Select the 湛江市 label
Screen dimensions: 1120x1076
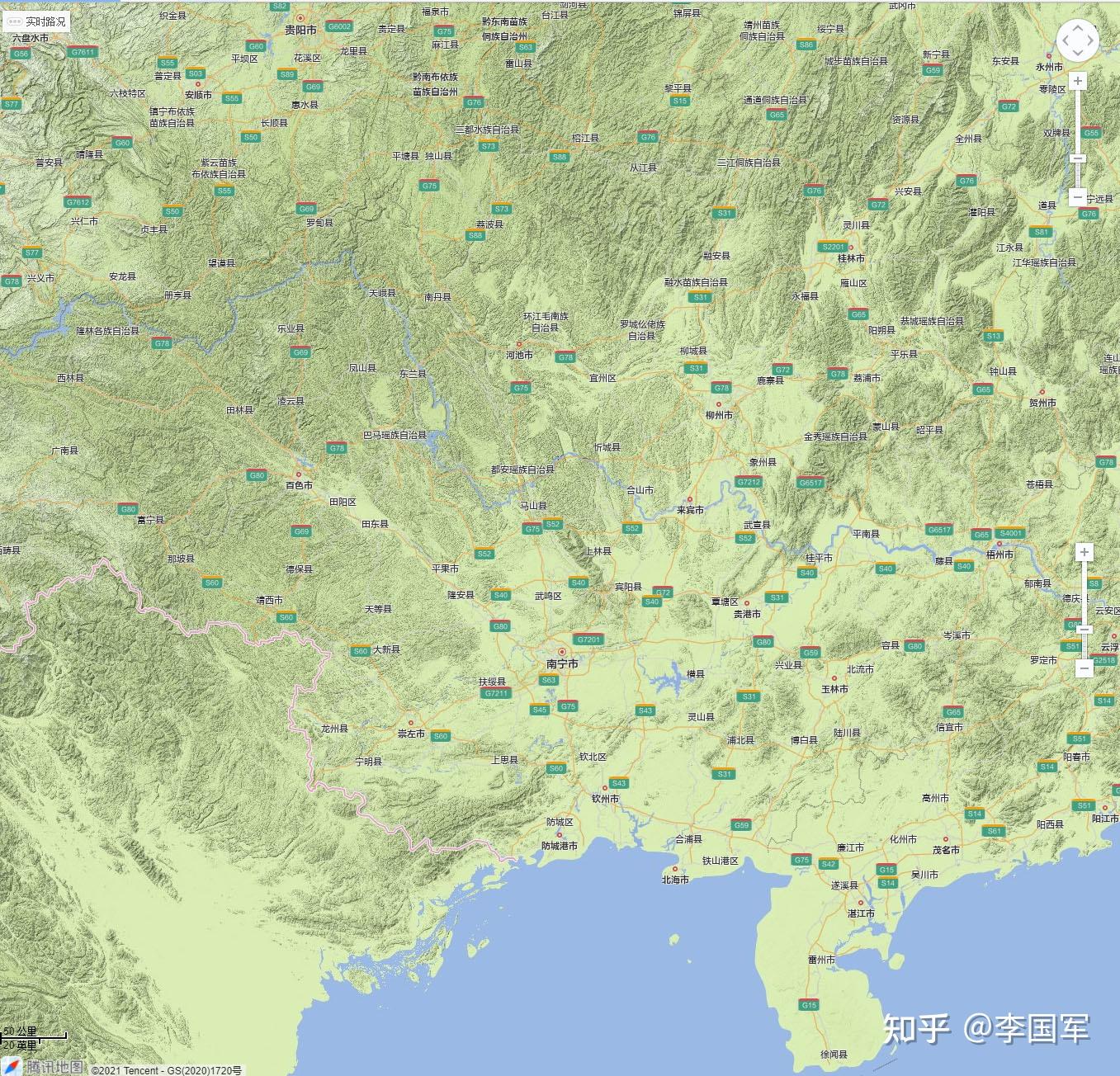(x=861, y=913)
